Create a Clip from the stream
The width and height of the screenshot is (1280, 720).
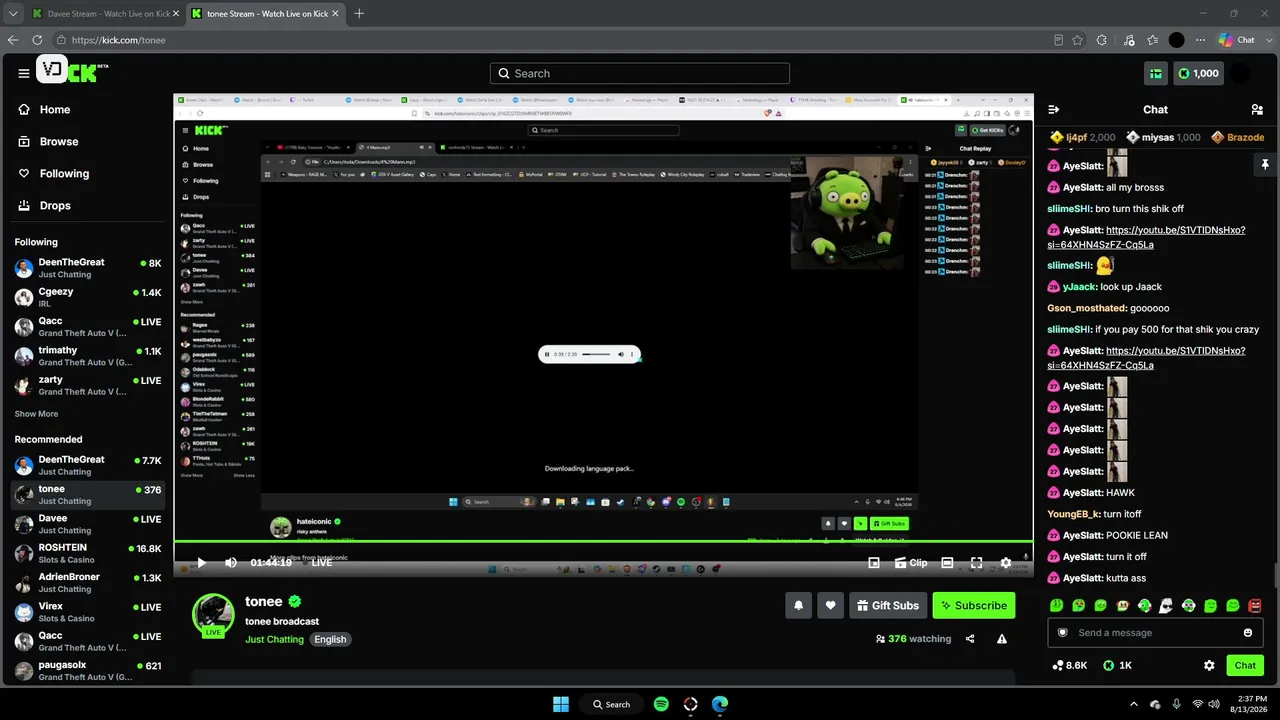[911, 563]
